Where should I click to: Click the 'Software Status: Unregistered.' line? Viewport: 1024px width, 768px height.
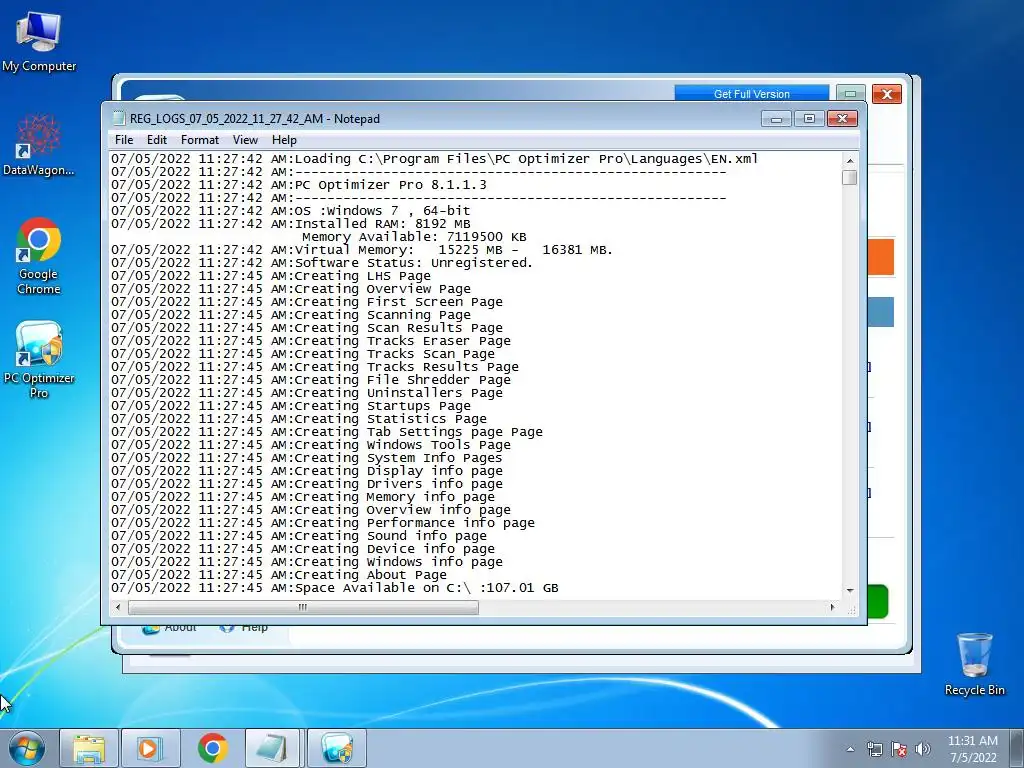point(322,263)
